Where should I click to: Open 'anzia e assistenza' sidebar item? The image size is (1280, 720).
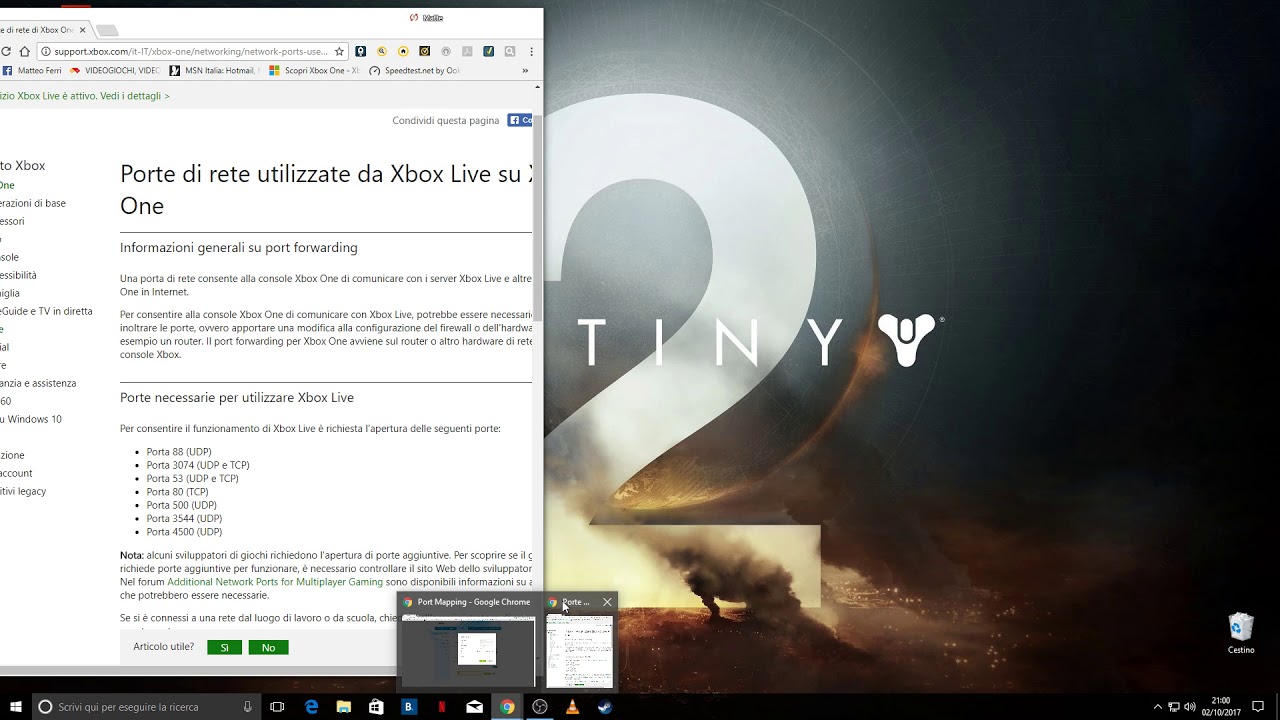coord(38,383)
